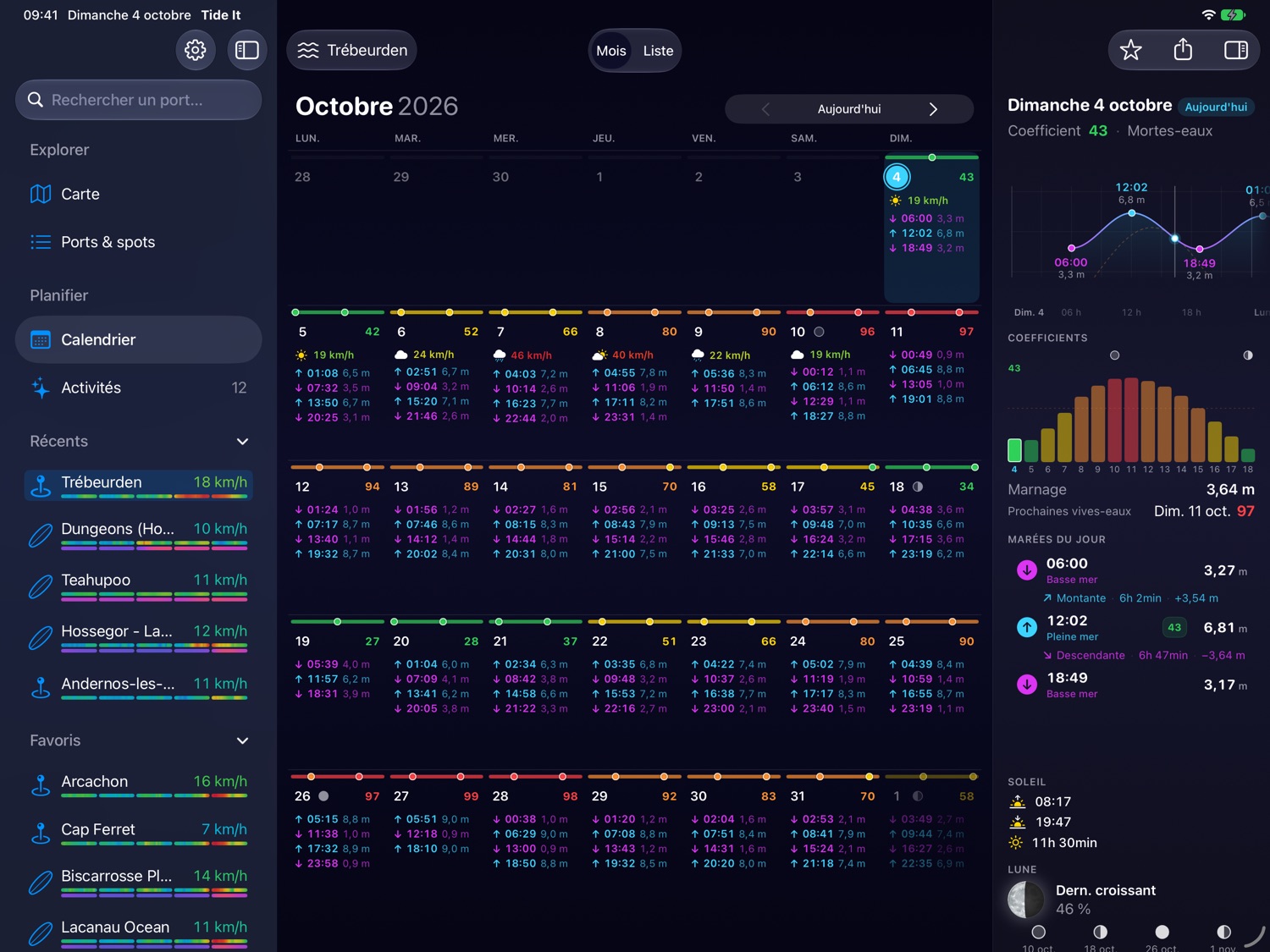Switch to Liste view
This screenshot has height=952, width=1270.
658,51
